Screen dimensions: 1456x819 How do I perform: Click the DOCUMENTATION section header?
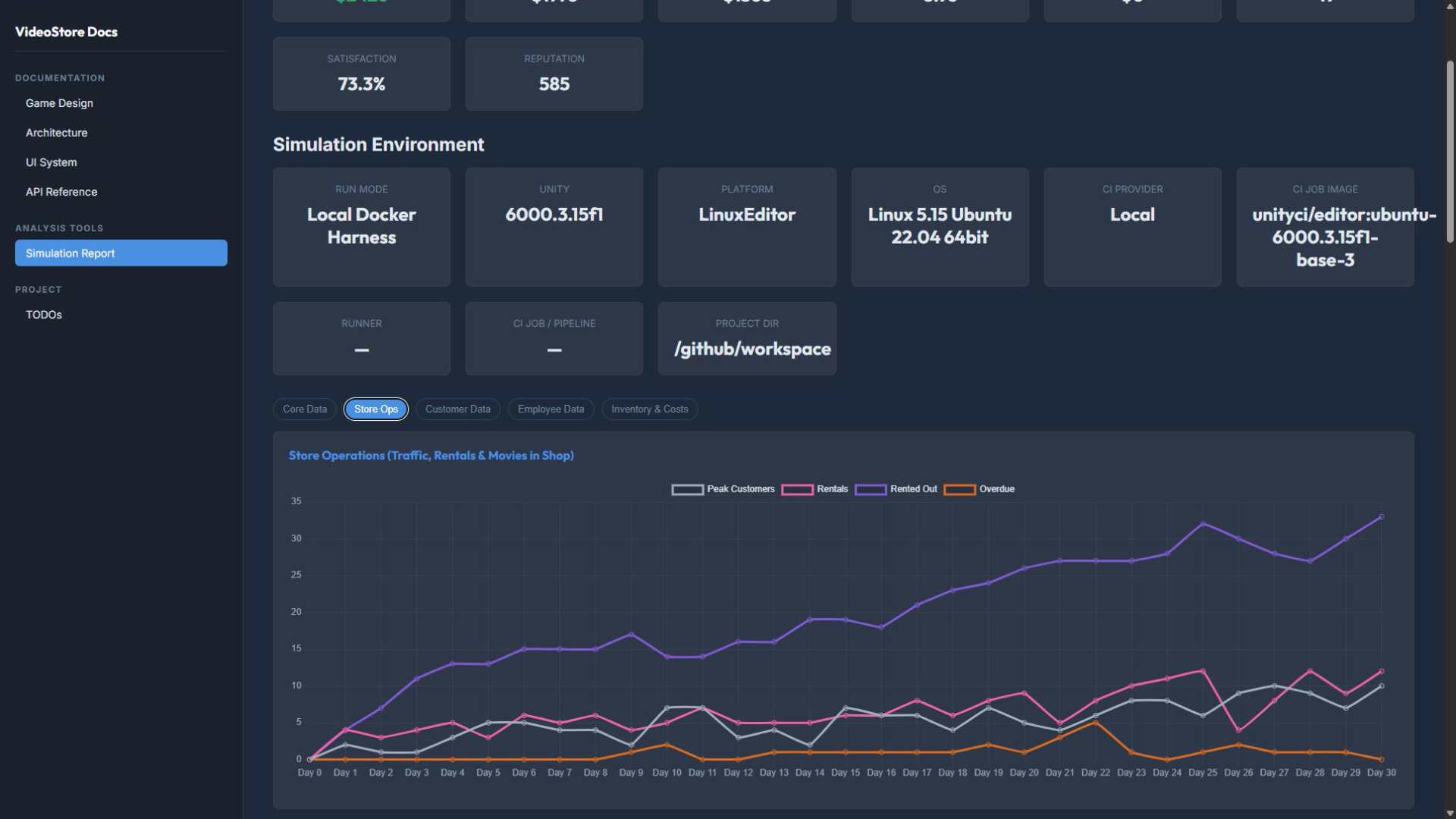[60, 78]
